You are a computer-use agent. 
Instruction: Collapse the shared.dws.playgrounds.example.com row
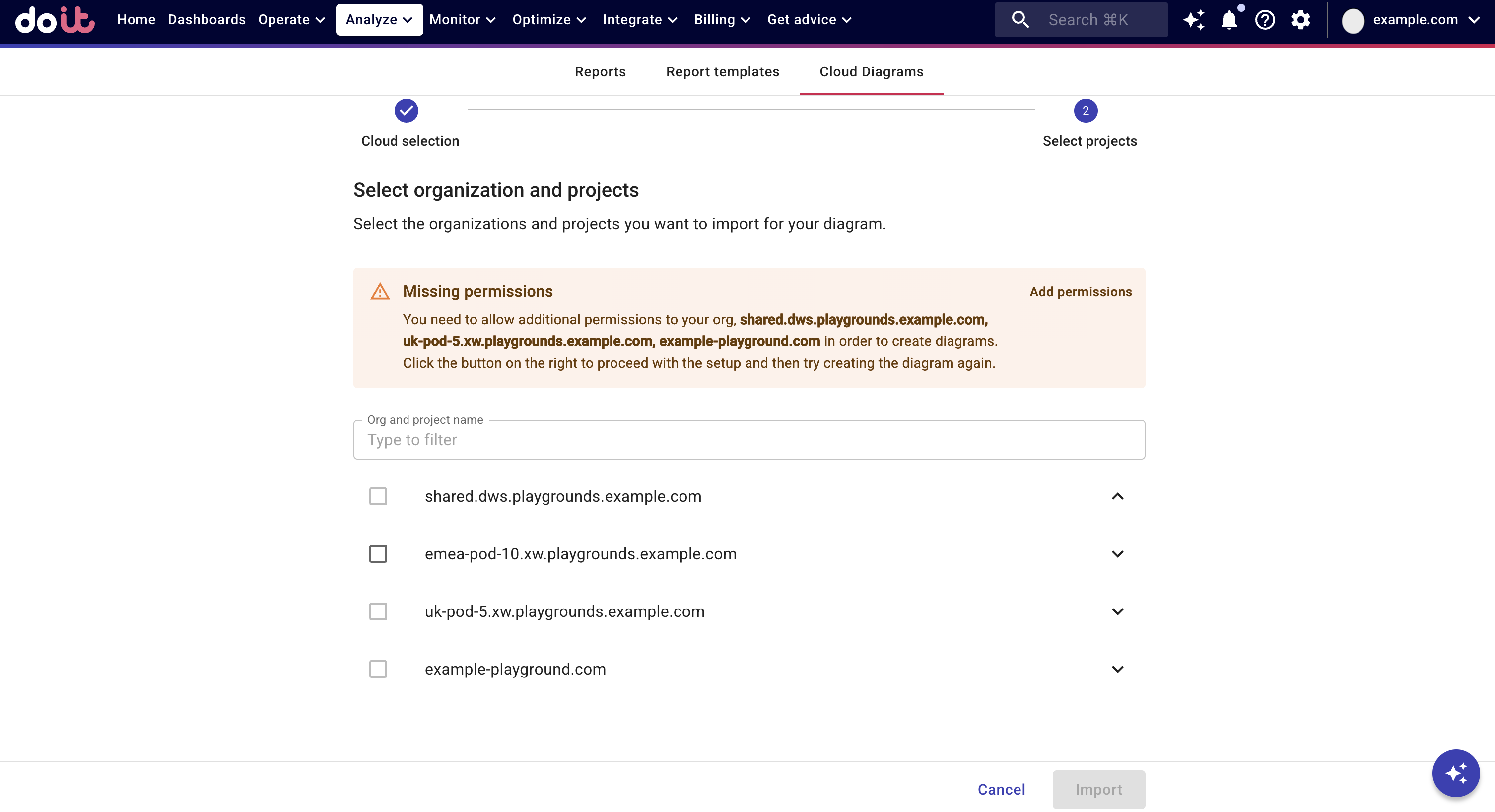tap(1117, 496)
